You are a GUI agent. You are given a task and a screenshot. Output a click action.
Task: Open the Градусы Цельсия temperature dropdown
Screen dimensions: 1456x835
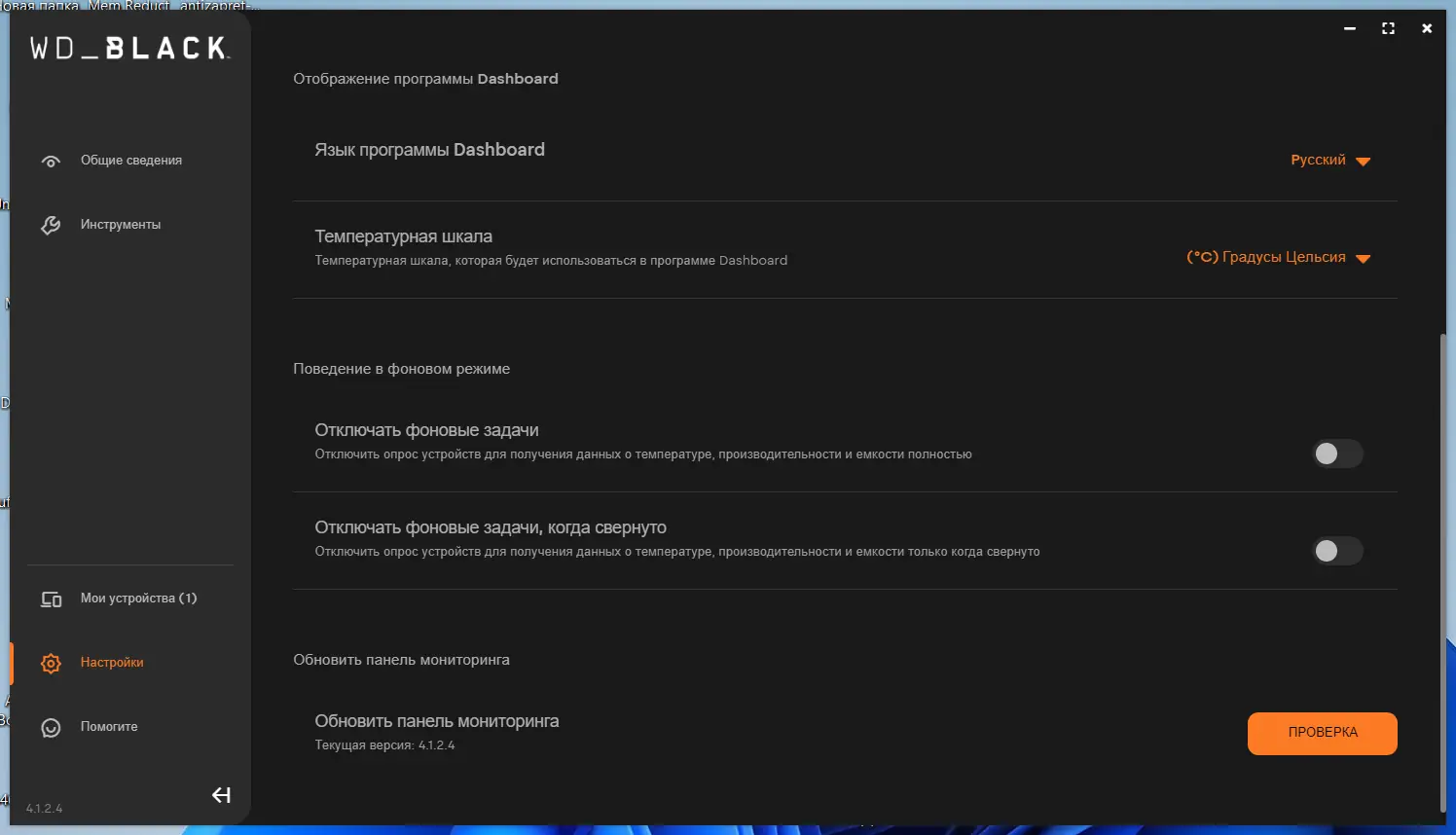pos(1278,258)
